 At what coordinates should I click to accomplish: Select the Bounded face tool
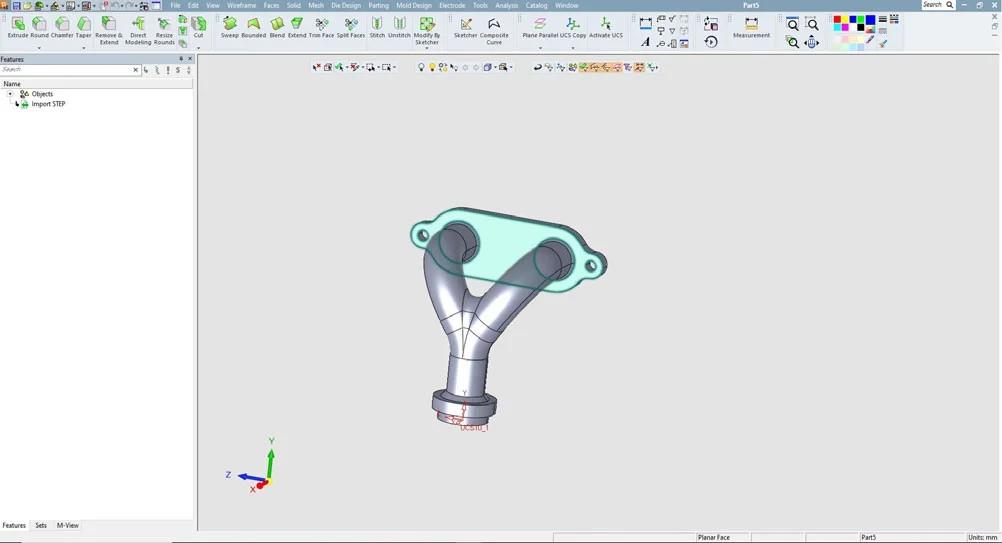point(254,27)
